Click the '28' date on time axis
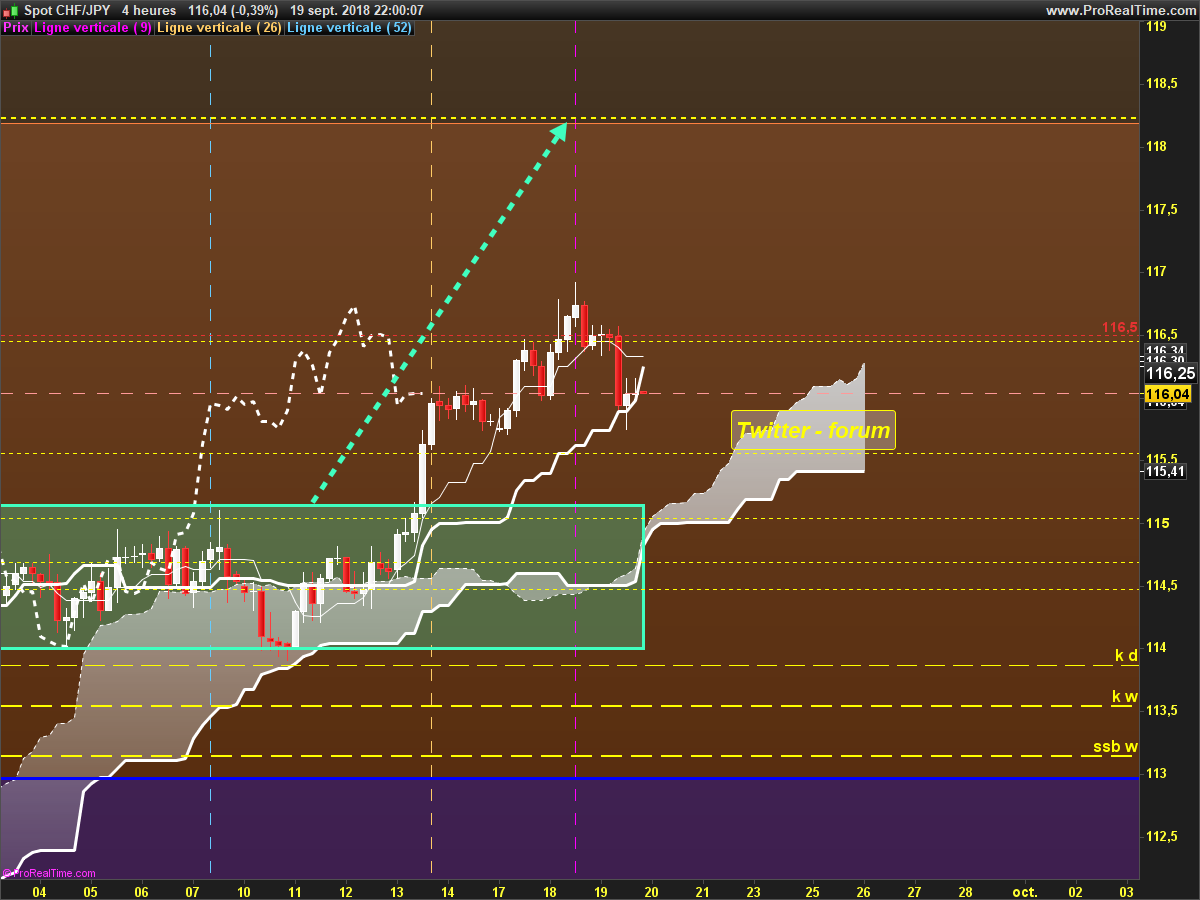This screenshot has width=1200, height=900. [x=965, y=891]
